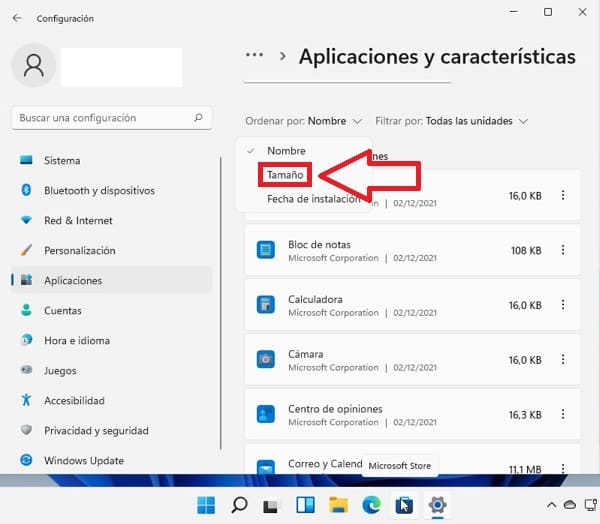Open options menu for the first 16,0 KB app
Screen dimensions: 600x524
(563, 195)
